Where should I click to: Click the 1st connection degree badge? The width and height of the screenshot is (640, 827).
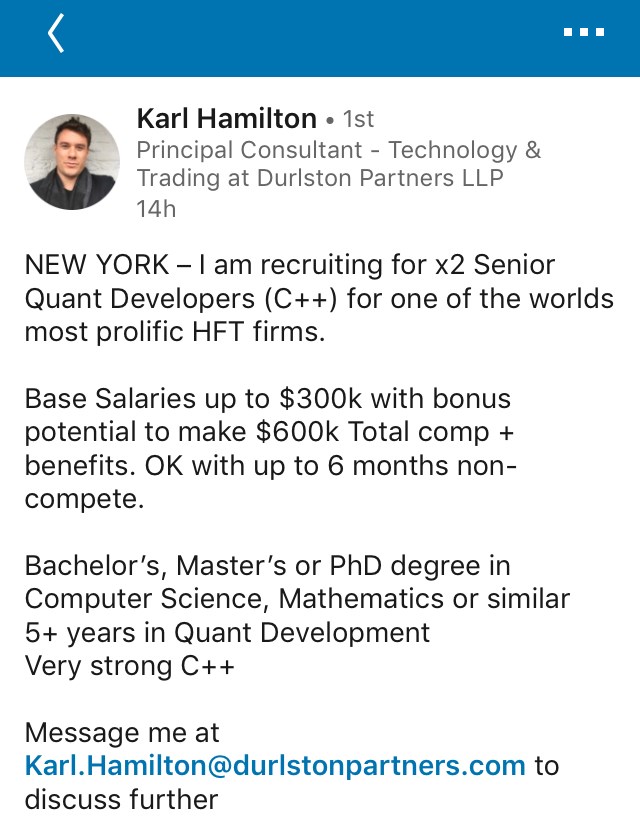click(358, 120)
